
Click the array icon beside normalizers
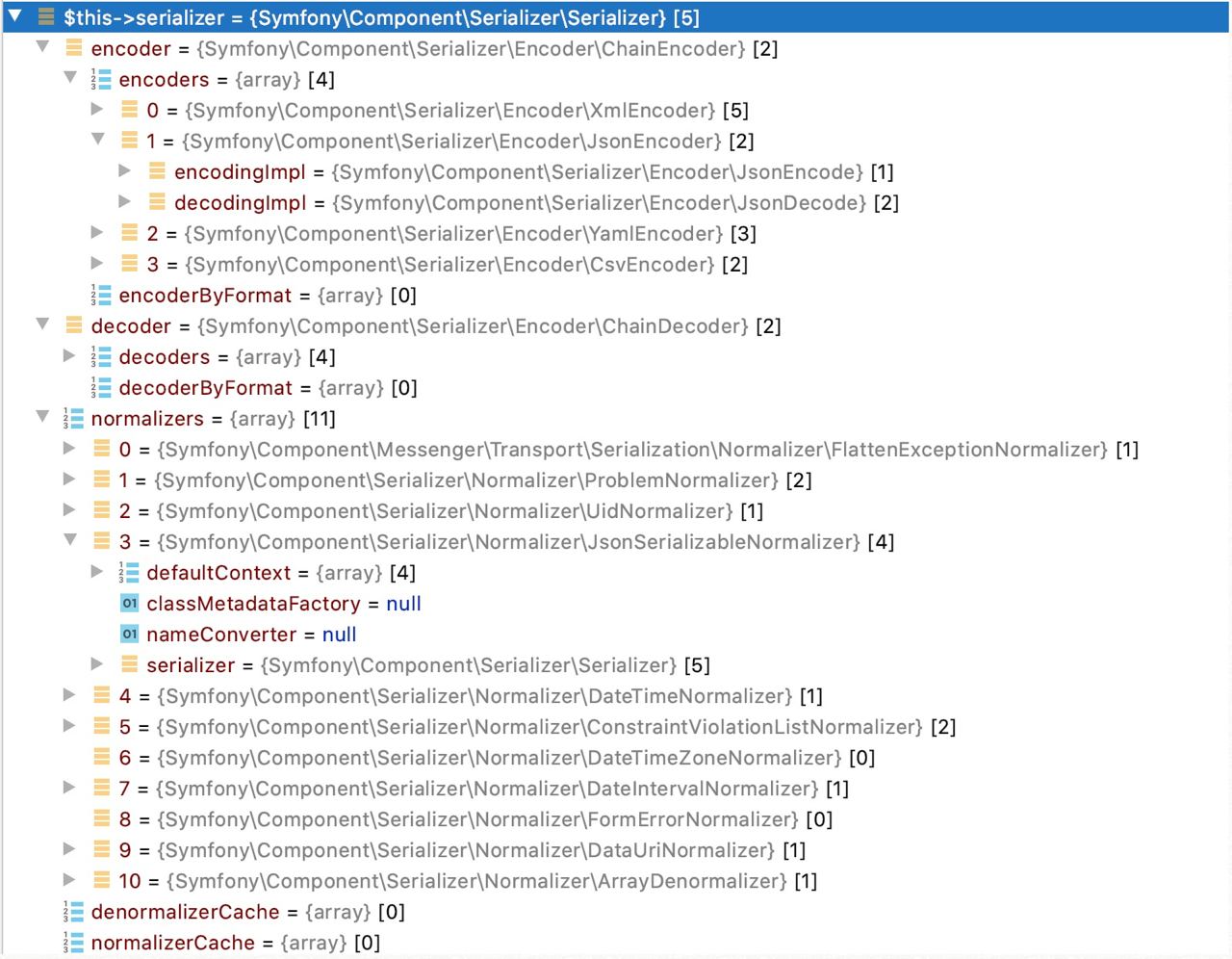(x=73, y=418)
